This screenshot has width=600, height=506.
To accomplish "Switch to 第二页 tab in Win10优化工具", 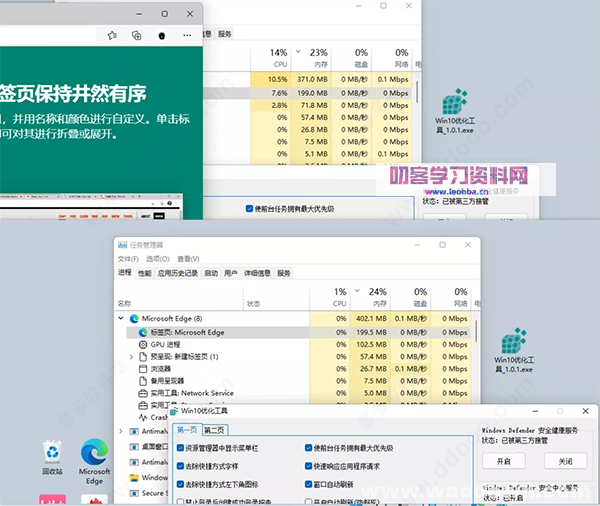I will point(214,430).
